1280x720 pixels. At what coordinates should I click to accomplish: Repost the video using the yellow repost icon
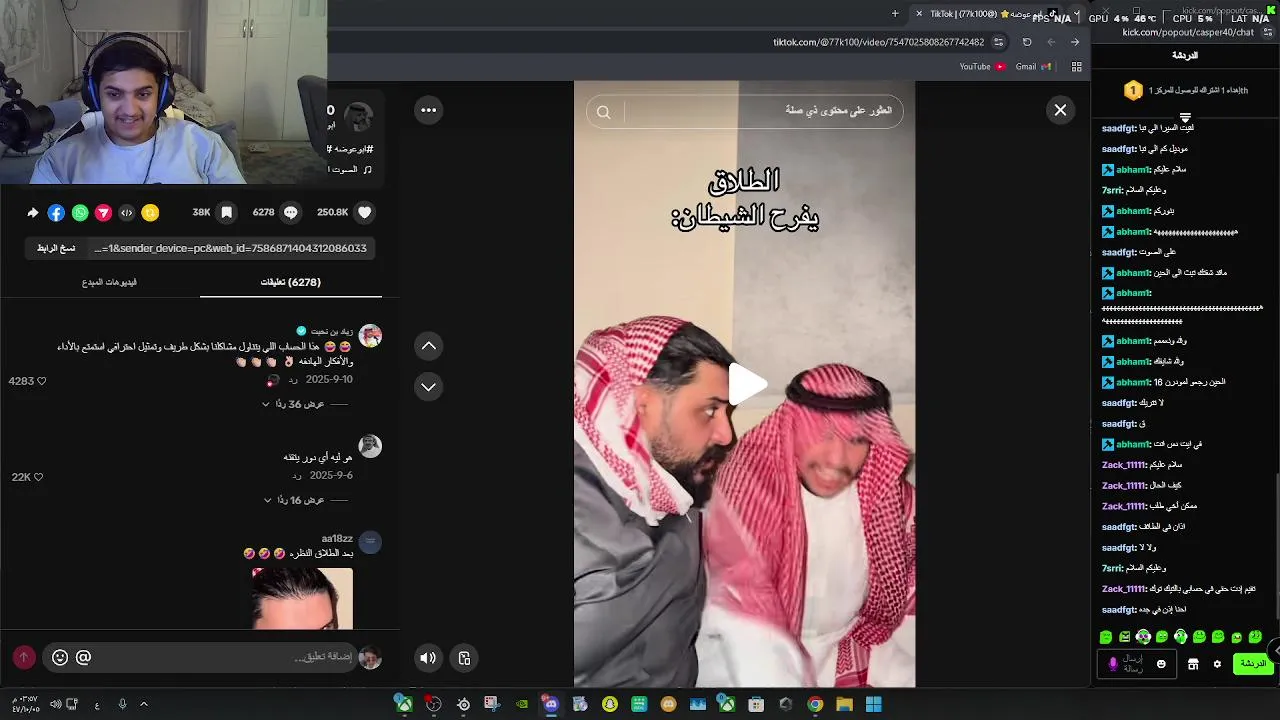coord(150,212)
